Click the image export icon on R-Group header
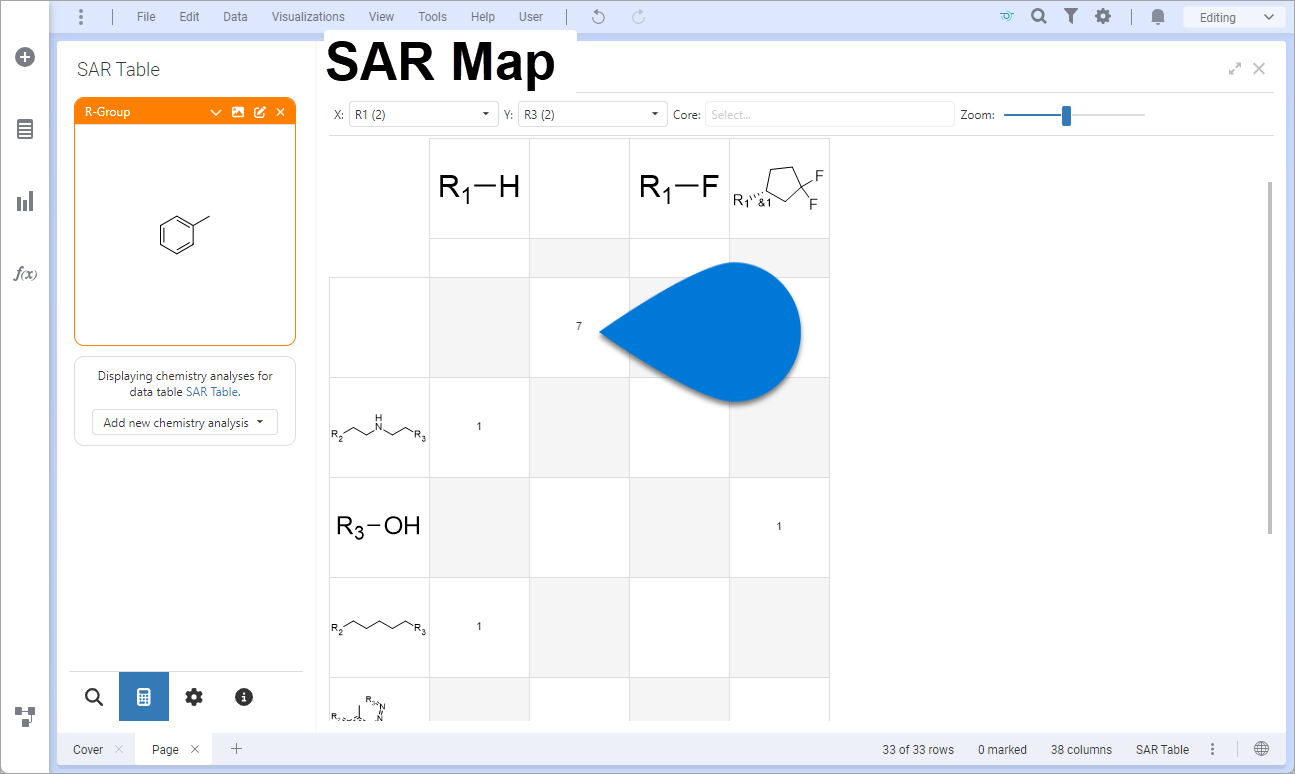This screenshot has width=1295, height=774. (x=237, y=111)
